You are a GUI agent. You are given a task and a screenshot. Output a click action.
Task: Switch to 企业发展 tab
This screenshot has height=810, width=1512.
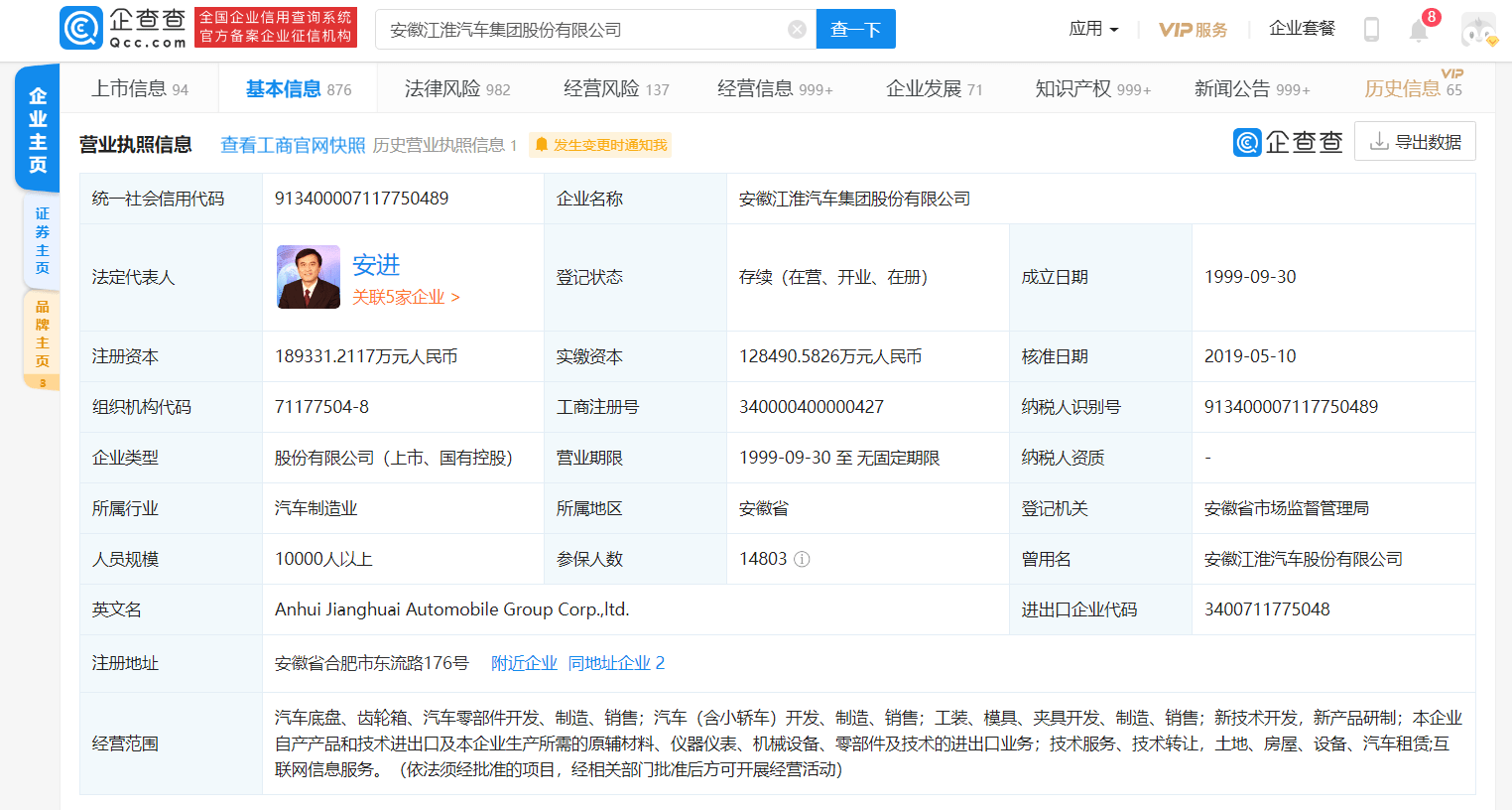pyautogui.click(x=934, y=89)
